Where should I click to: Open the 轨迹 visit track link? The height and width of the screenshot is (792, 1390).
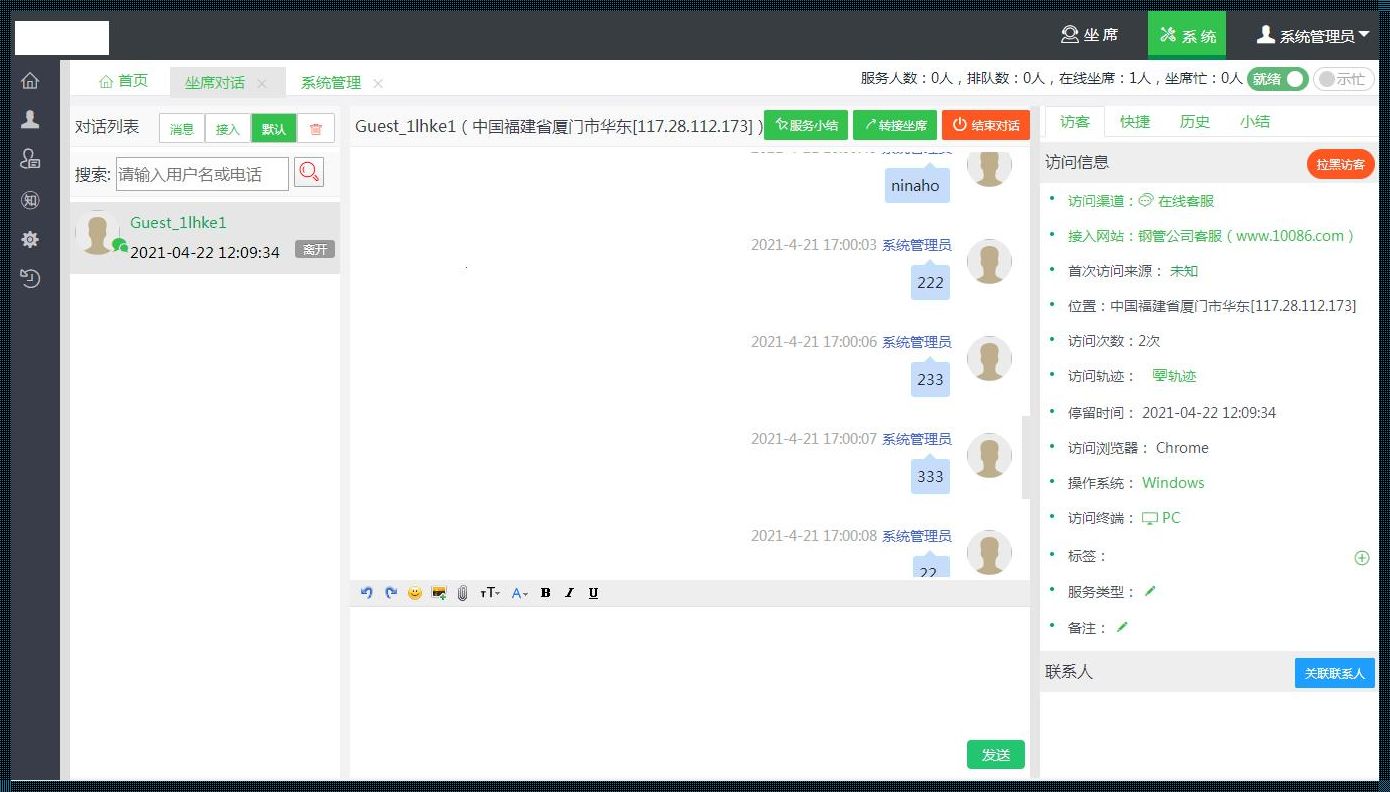[x=1174, y=376]
